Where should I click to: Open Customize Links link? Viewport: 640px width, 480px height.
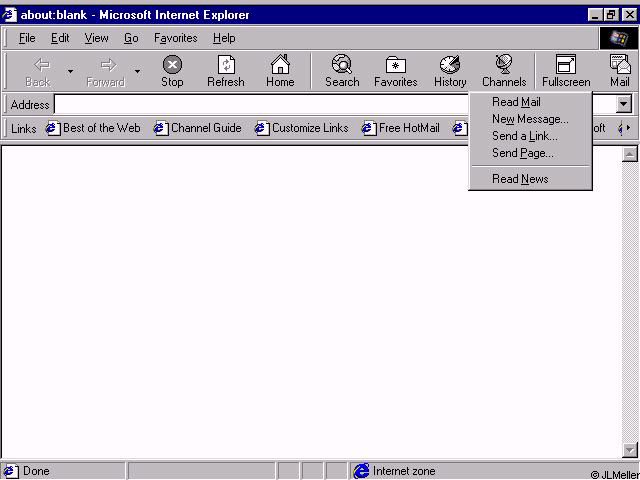click(302, 128)
